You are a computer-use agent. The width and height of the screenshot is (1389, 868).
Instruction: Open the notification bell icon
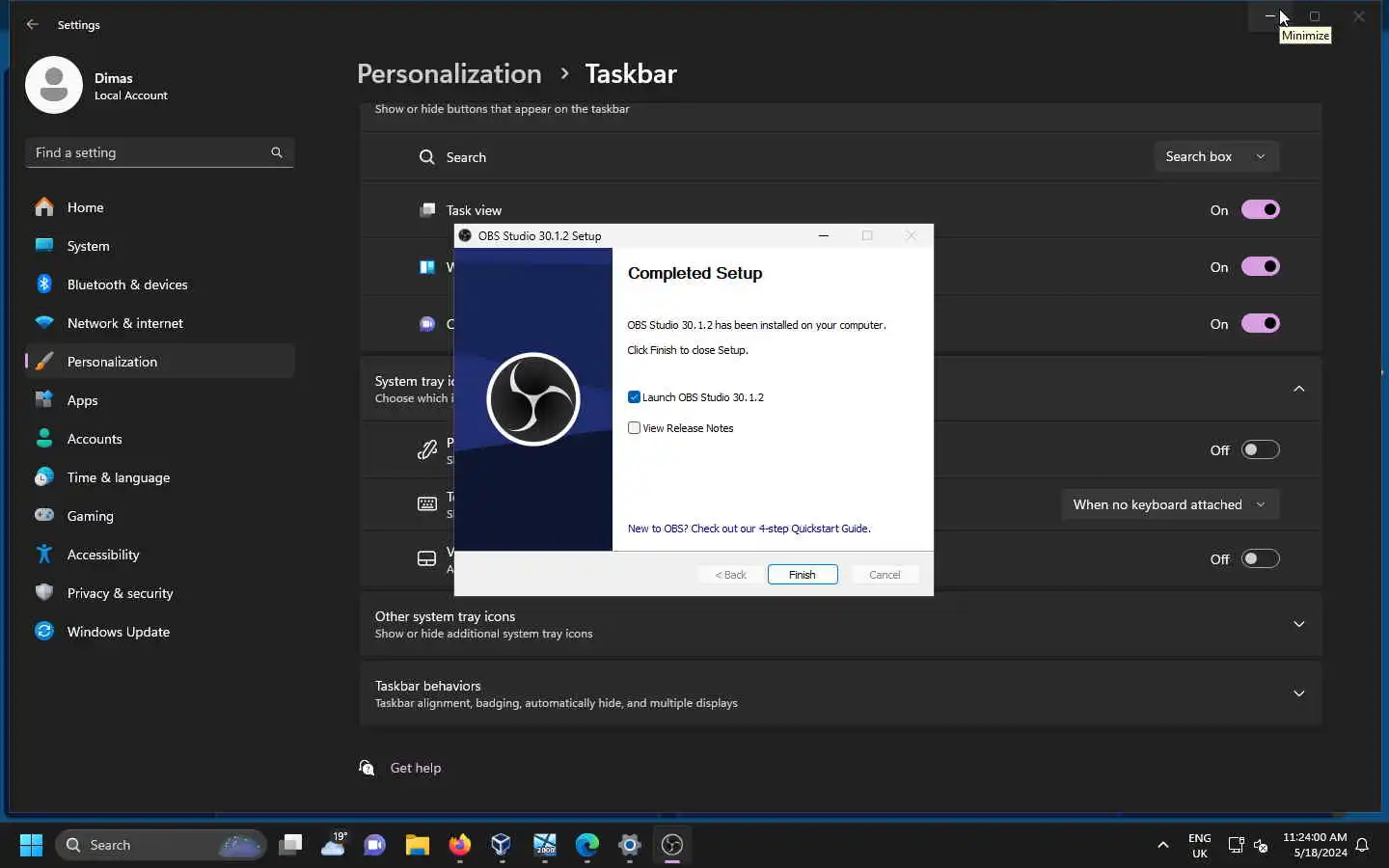point(1362,845)
